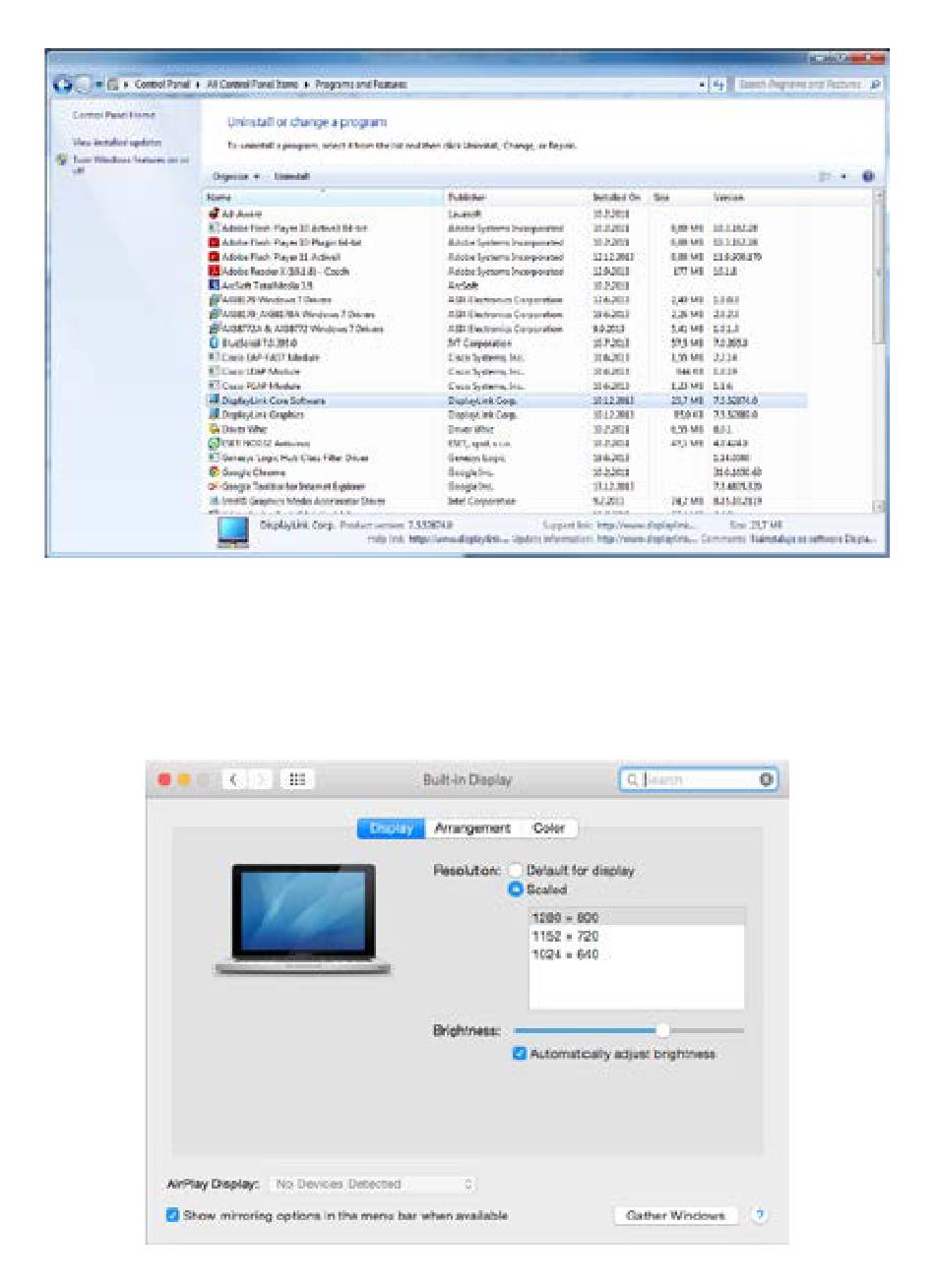
Task: Click the back arrow in Built-in Display window
Action: click(234, 780)
